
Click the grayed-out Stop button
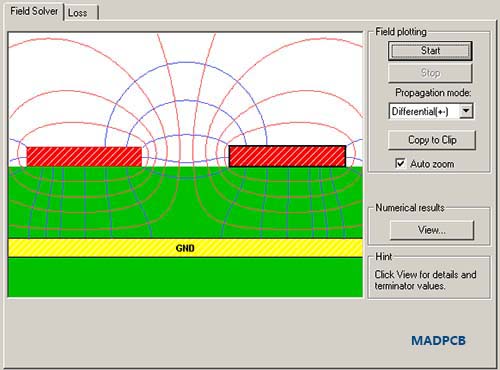point(430,73)
